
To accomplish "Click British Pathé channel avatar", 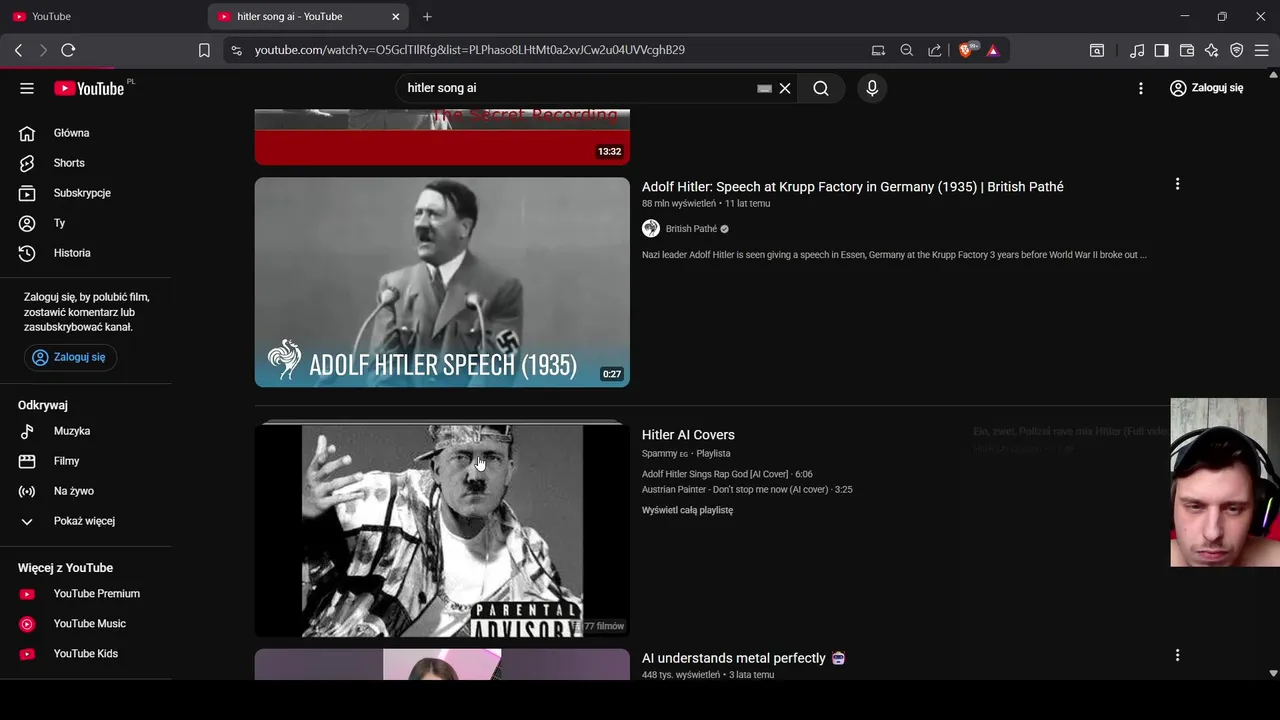I will click(x=651, y=229).
